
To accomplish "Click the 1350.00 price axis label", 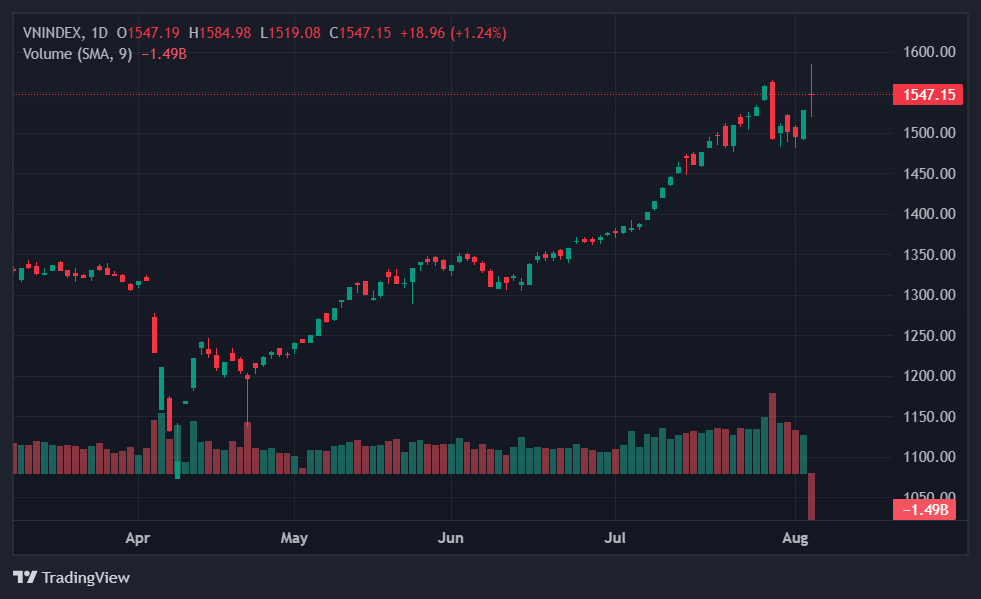I will pos(929,255).
